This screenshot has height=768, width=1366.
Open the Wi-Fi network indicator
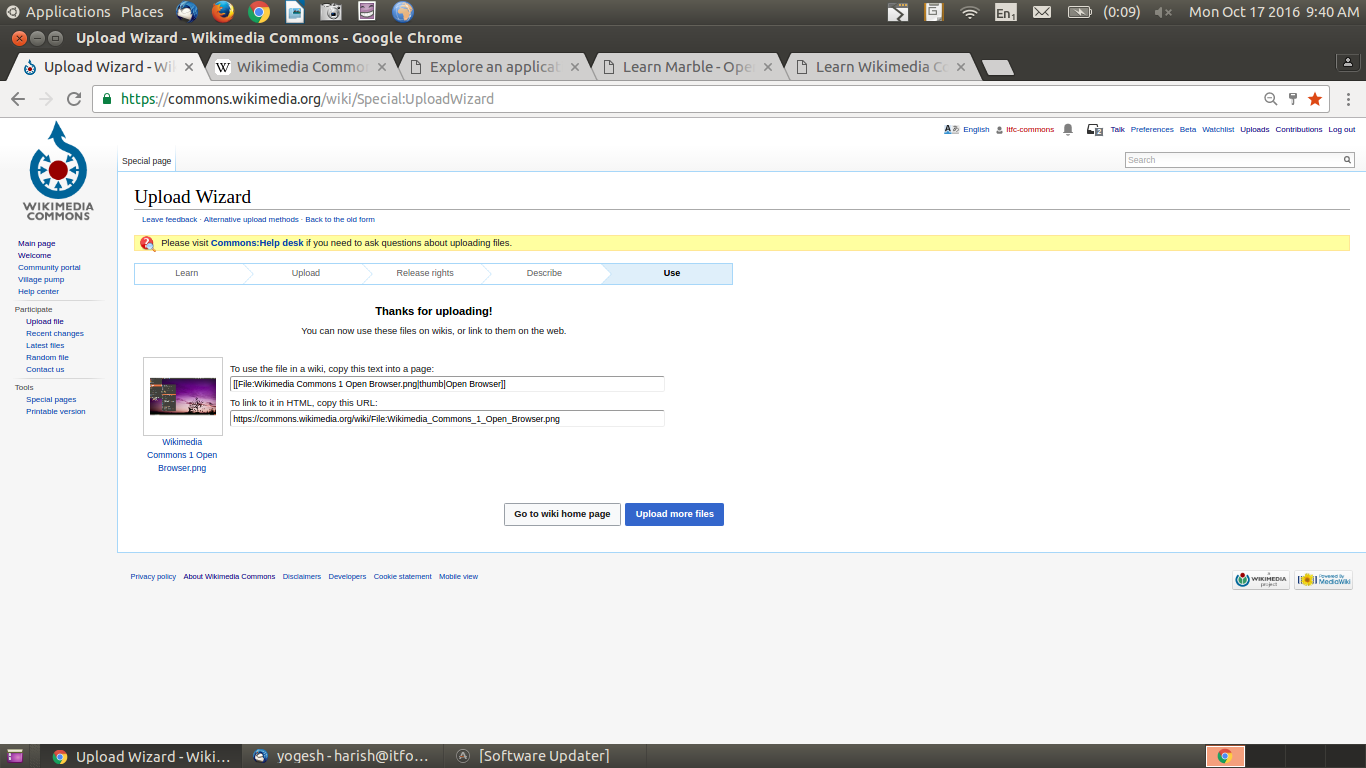click(x=969, y=12)
